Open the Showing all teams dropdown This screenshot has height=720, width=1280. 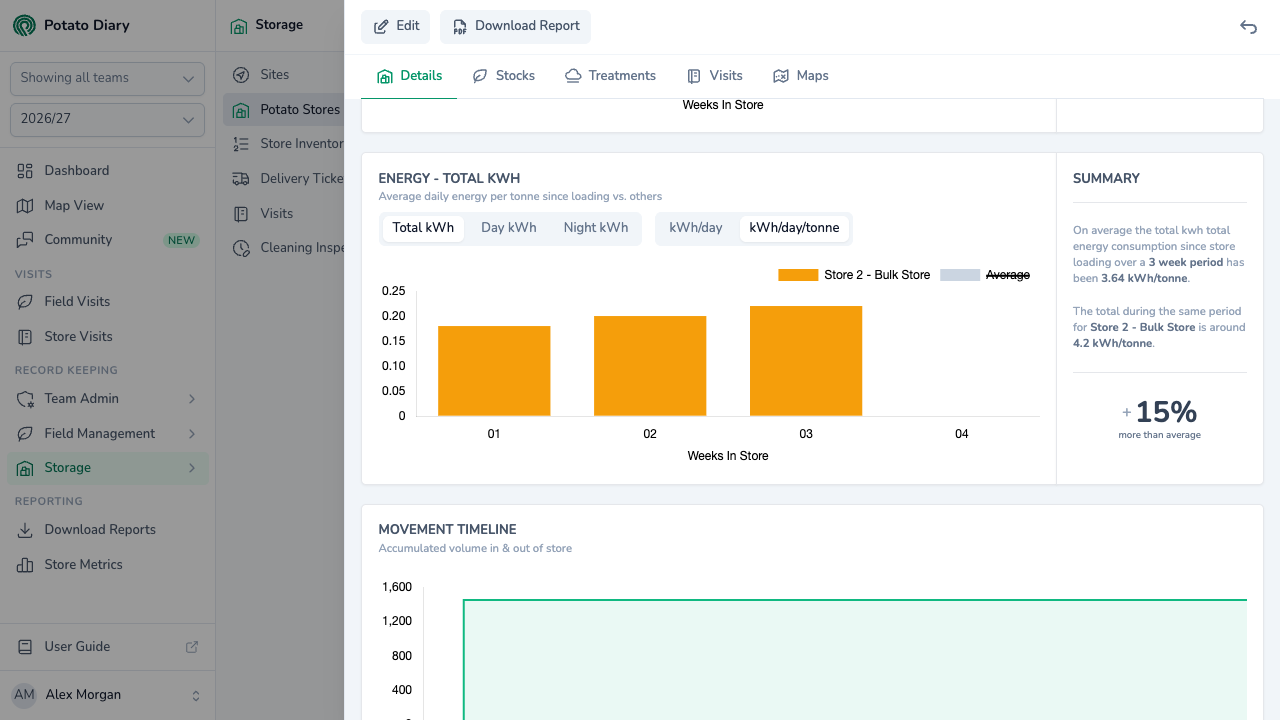(x=107, y=78)
